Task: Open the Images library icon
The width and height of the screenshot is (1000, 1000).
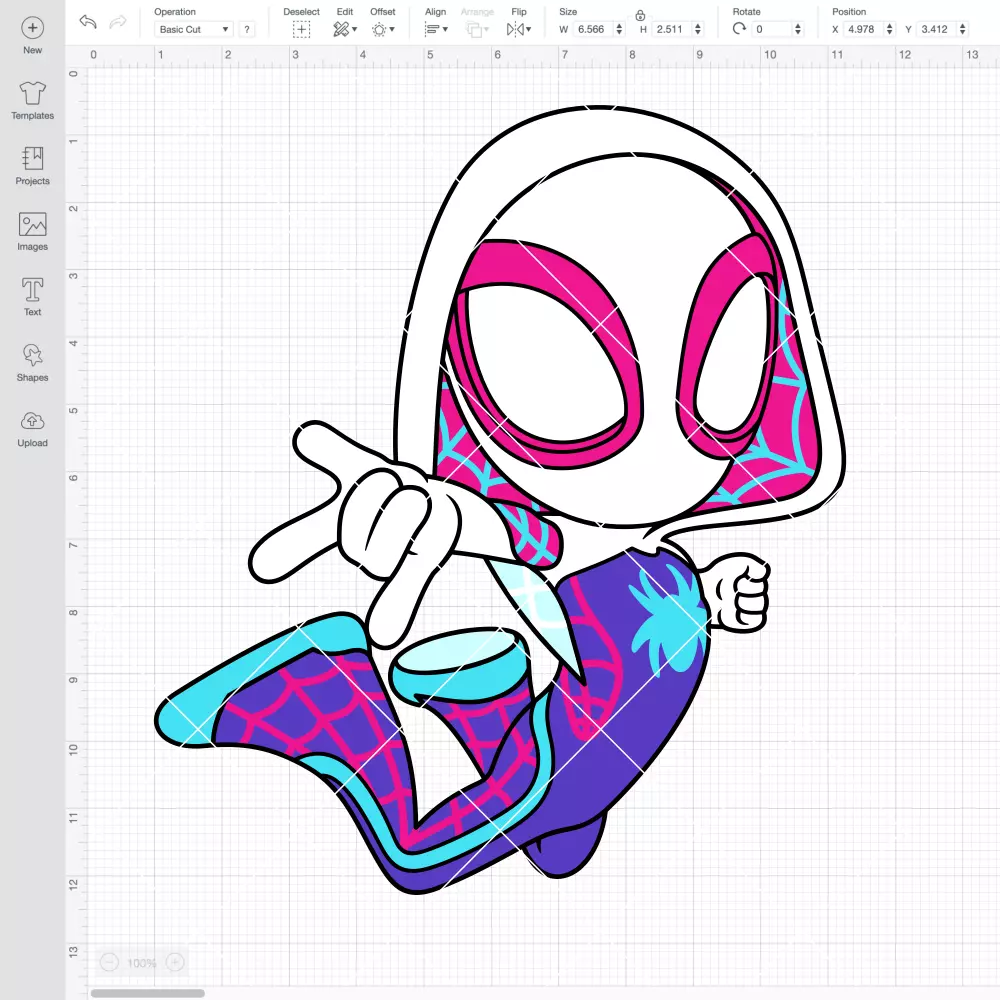Action: click(x=33, y=224)
